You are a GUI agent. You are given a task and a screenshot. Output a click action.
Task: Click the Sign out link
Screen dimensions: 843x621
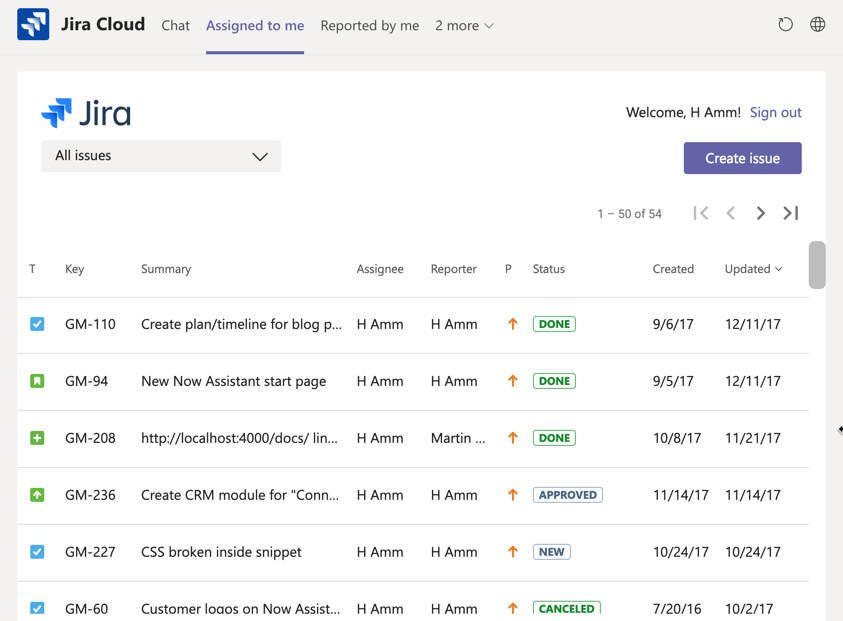click(x=775, y=112)
